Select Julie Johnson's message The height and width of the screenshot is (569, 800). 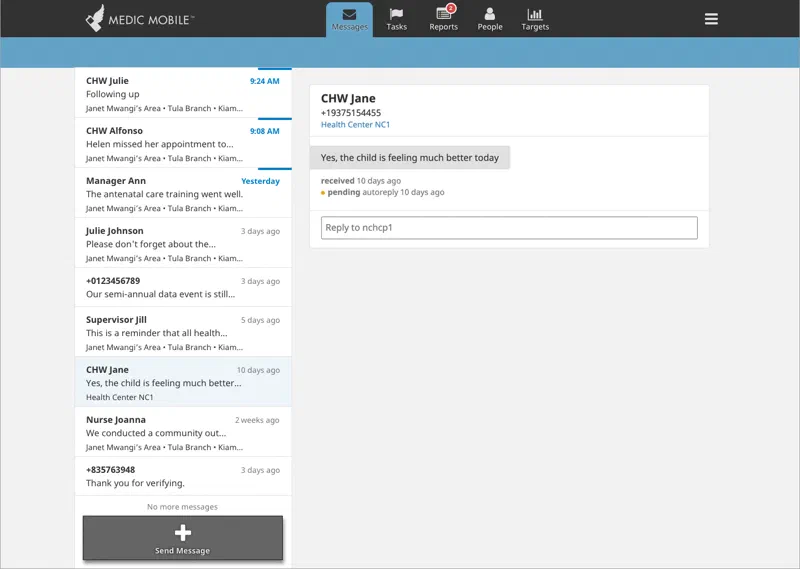(x=183, y=244)
